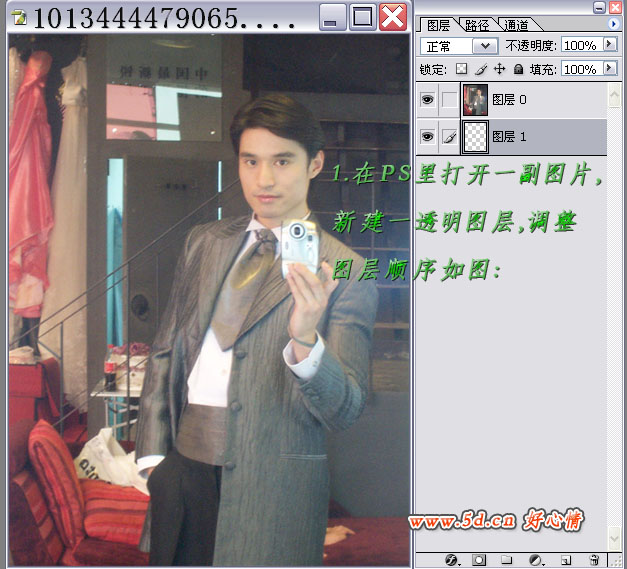Switch to the 图层 tab
This screenshot has height=569, width=627.
[438, 25]
